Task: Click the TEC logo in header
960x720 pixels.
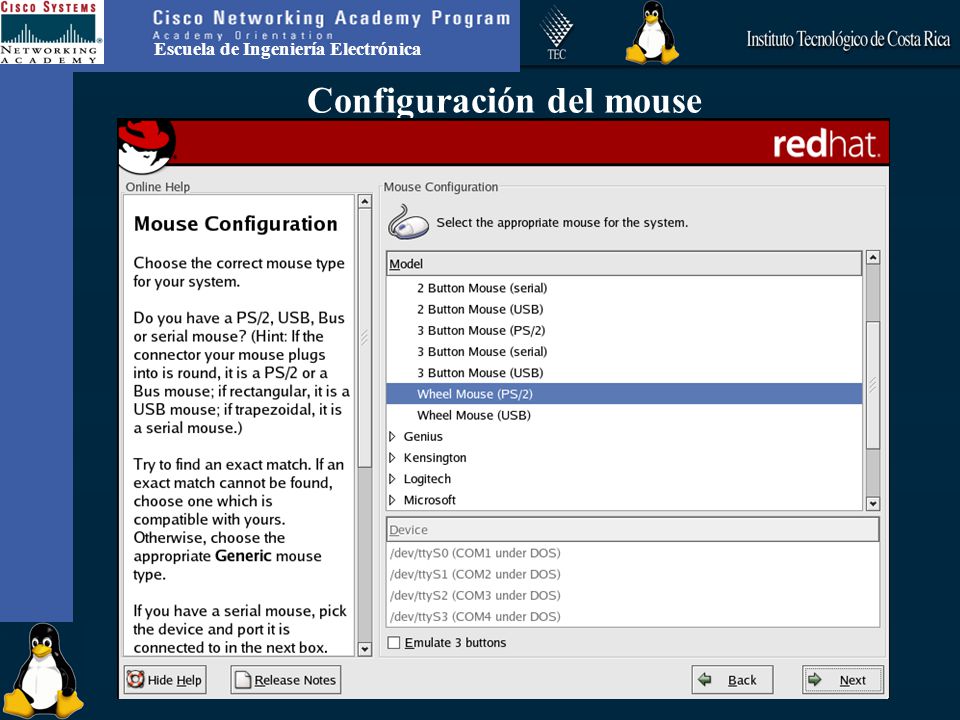Action: coord(556,32)
